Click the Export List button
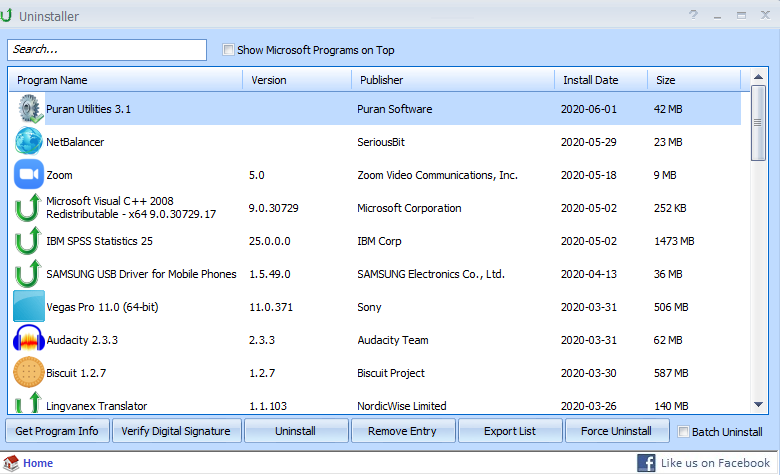Image resolution: width=780 pixels, height=475 pixels. (x=508, y=432)
